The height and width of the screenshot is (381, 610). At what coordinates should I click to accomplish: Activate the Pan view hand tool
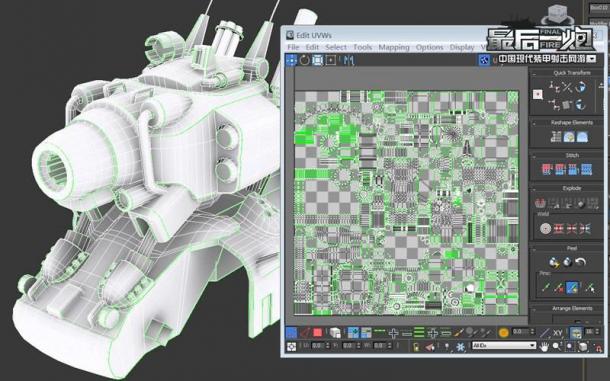[544, 346]
